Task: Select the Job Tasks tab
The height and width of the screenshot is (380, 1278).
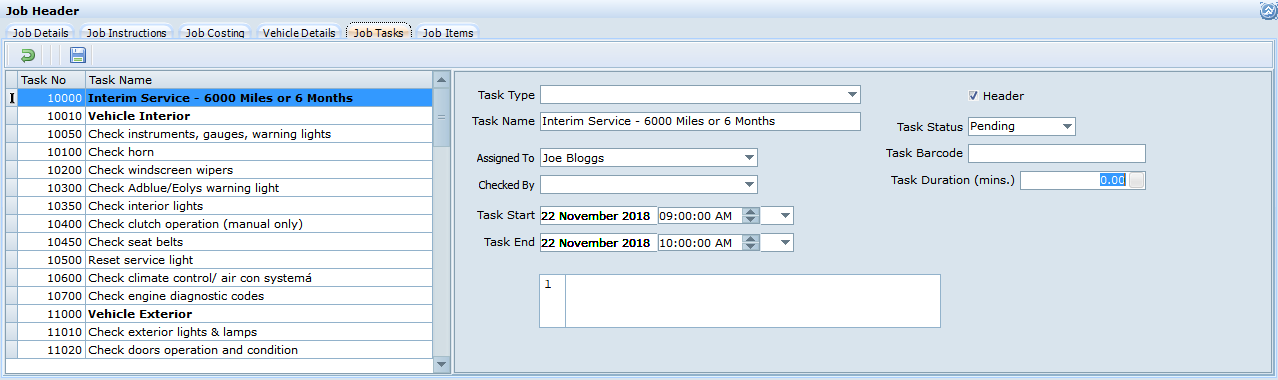Action: (x=378, y=33)
